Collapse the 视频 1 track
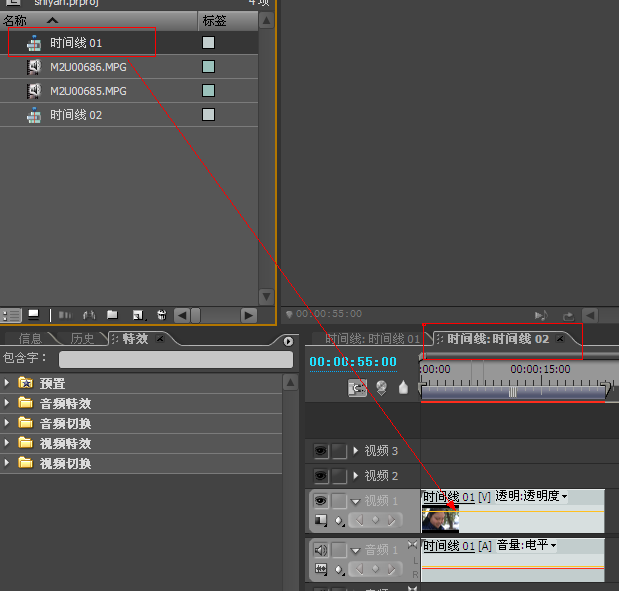 355,501
